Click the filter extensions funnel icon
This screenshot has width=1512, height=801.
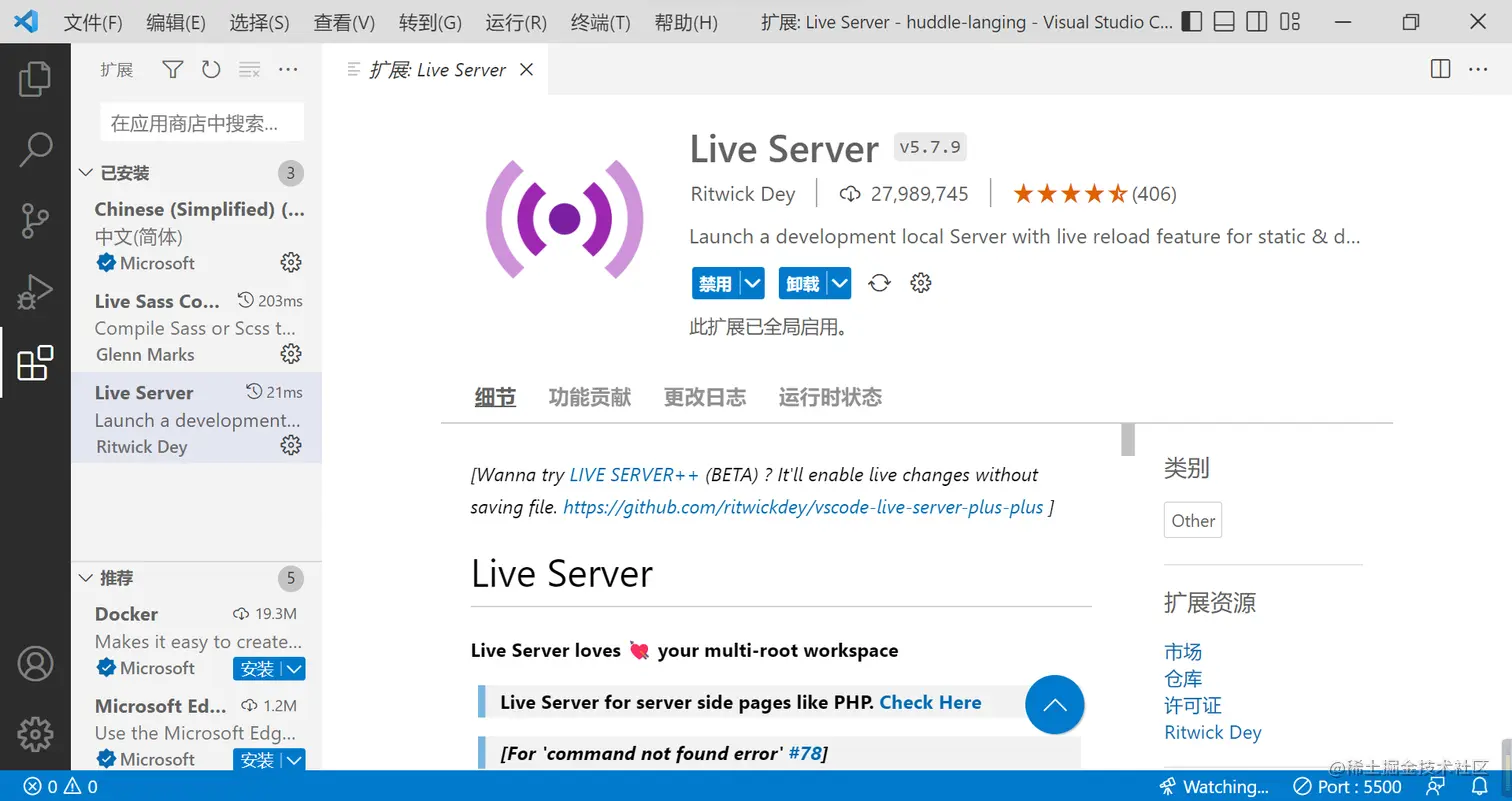(x=172, y=69)
